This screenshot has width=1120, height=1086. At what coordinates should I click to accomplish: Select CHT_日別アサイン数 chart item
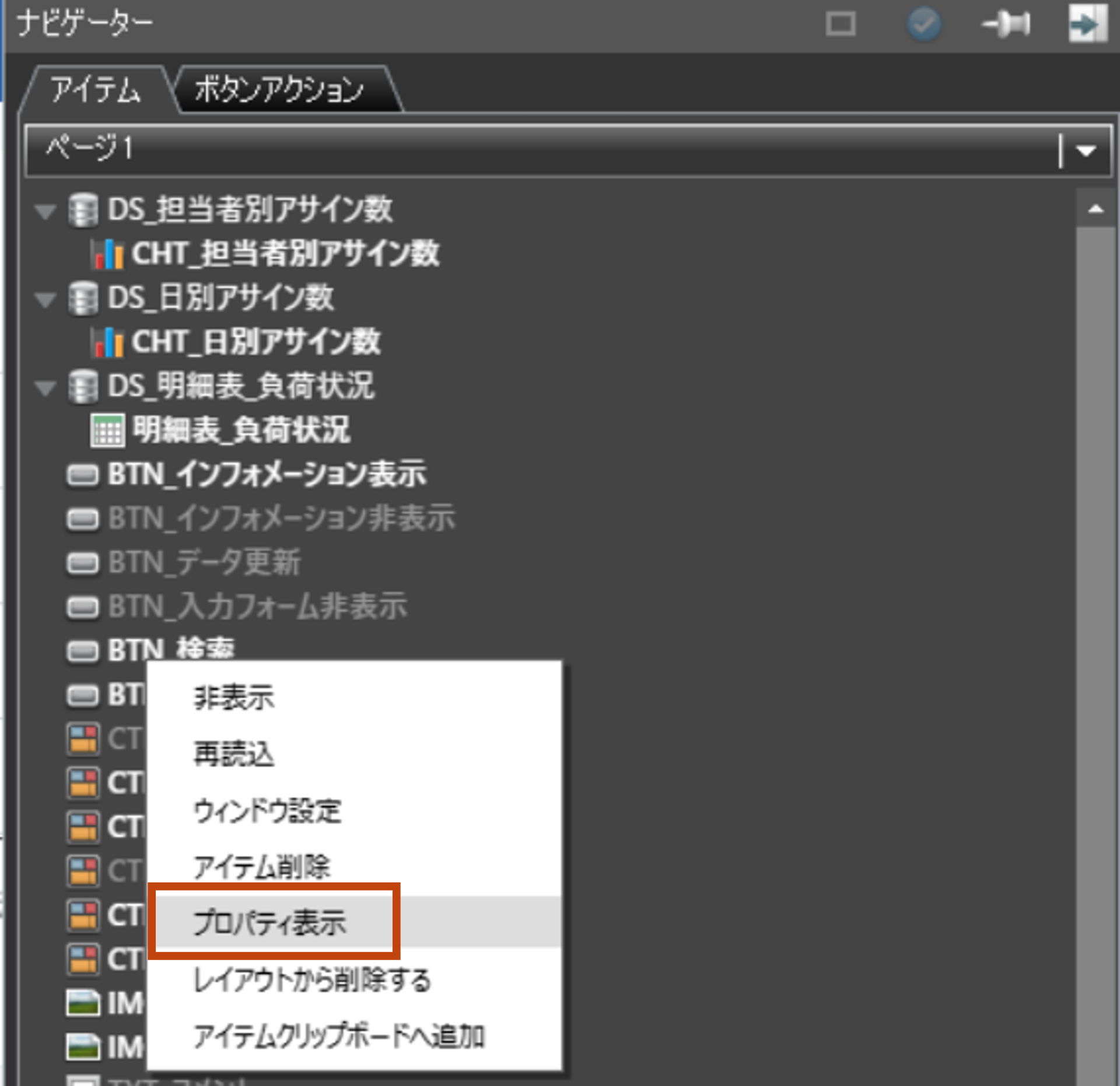256,342
